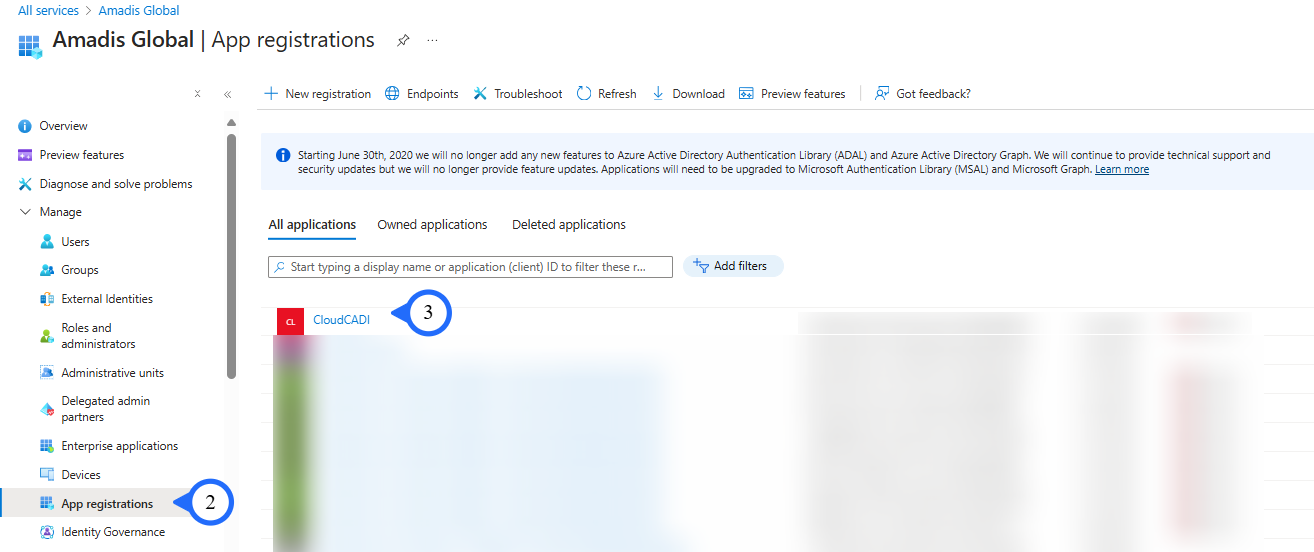
Task: Click the Troubleshoot wrench icon
Action: [x=480, y=93]
